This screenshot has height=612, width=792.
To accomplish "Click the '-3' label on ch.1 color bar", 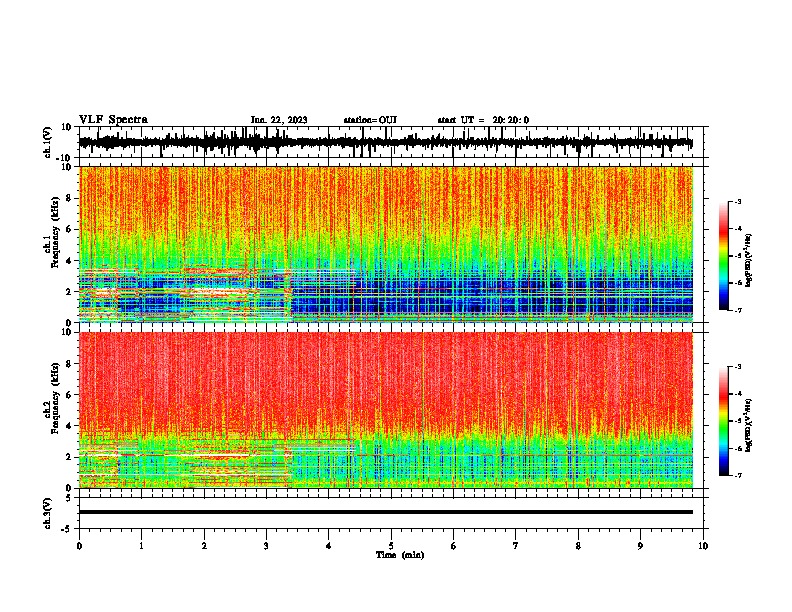I will coord(738,201).
